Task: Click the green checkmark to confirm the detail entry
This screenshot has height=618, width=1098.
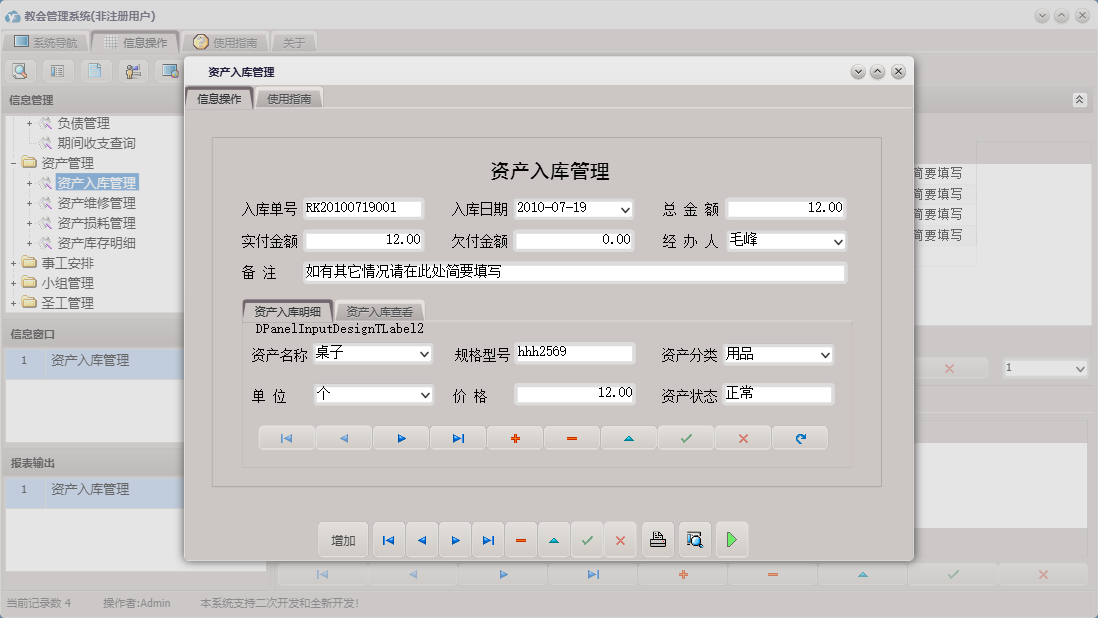Action: pos(685,438)
